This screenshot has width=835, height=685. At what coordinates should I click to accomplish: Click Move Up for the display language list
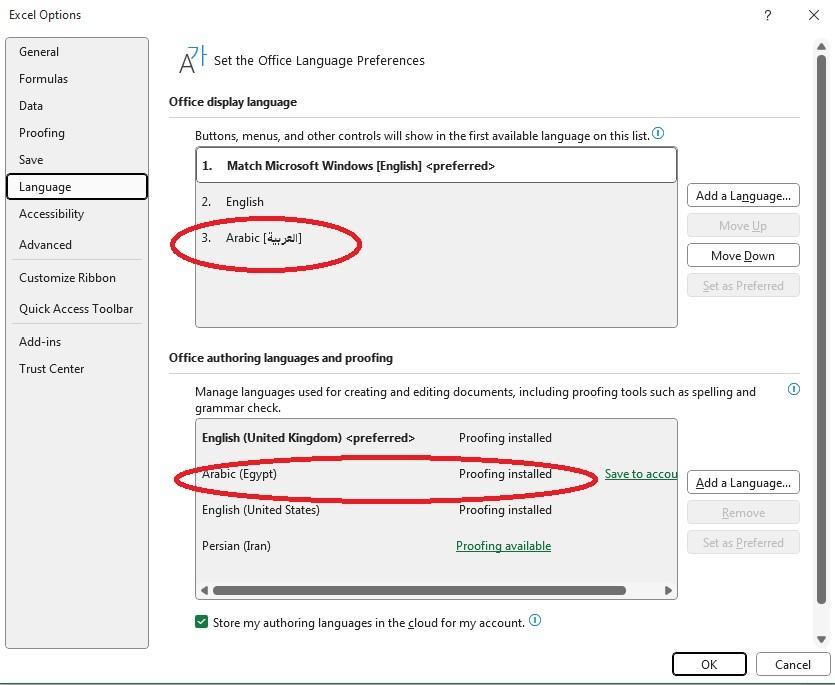click(x=743, y=225)
